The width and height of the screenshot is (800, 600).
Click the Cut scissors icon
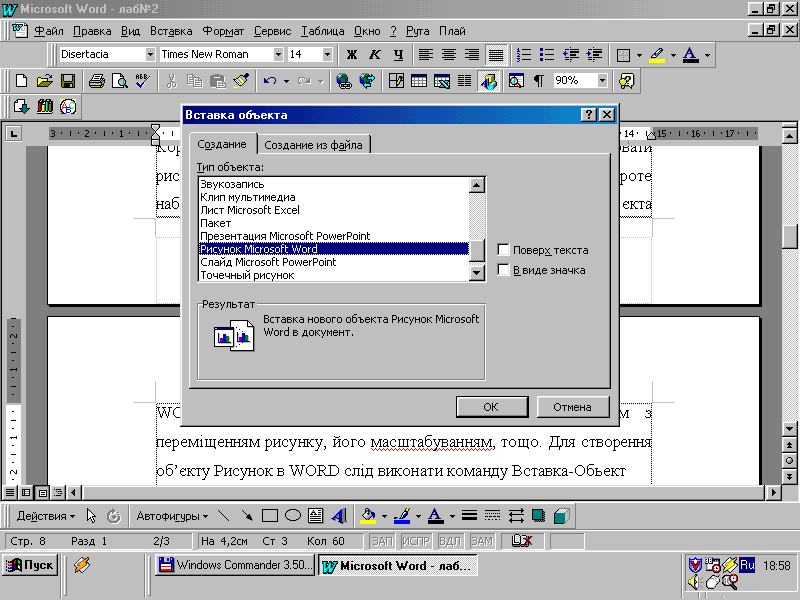[171, 81]
